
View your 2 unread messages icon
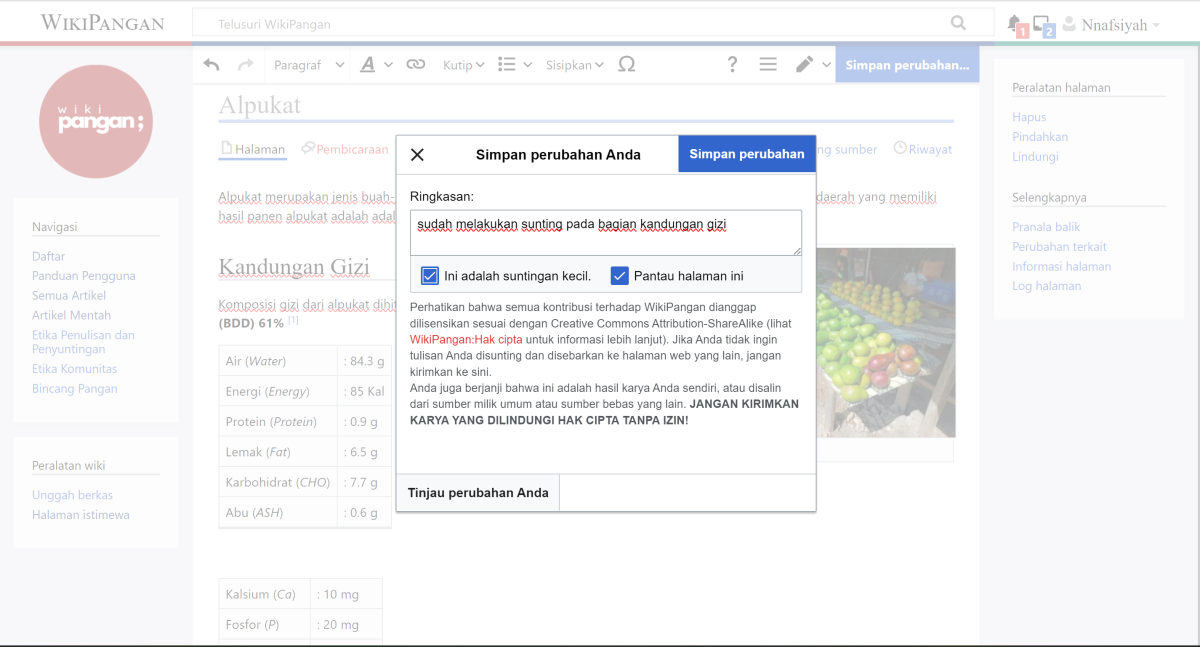[1041, 24]
